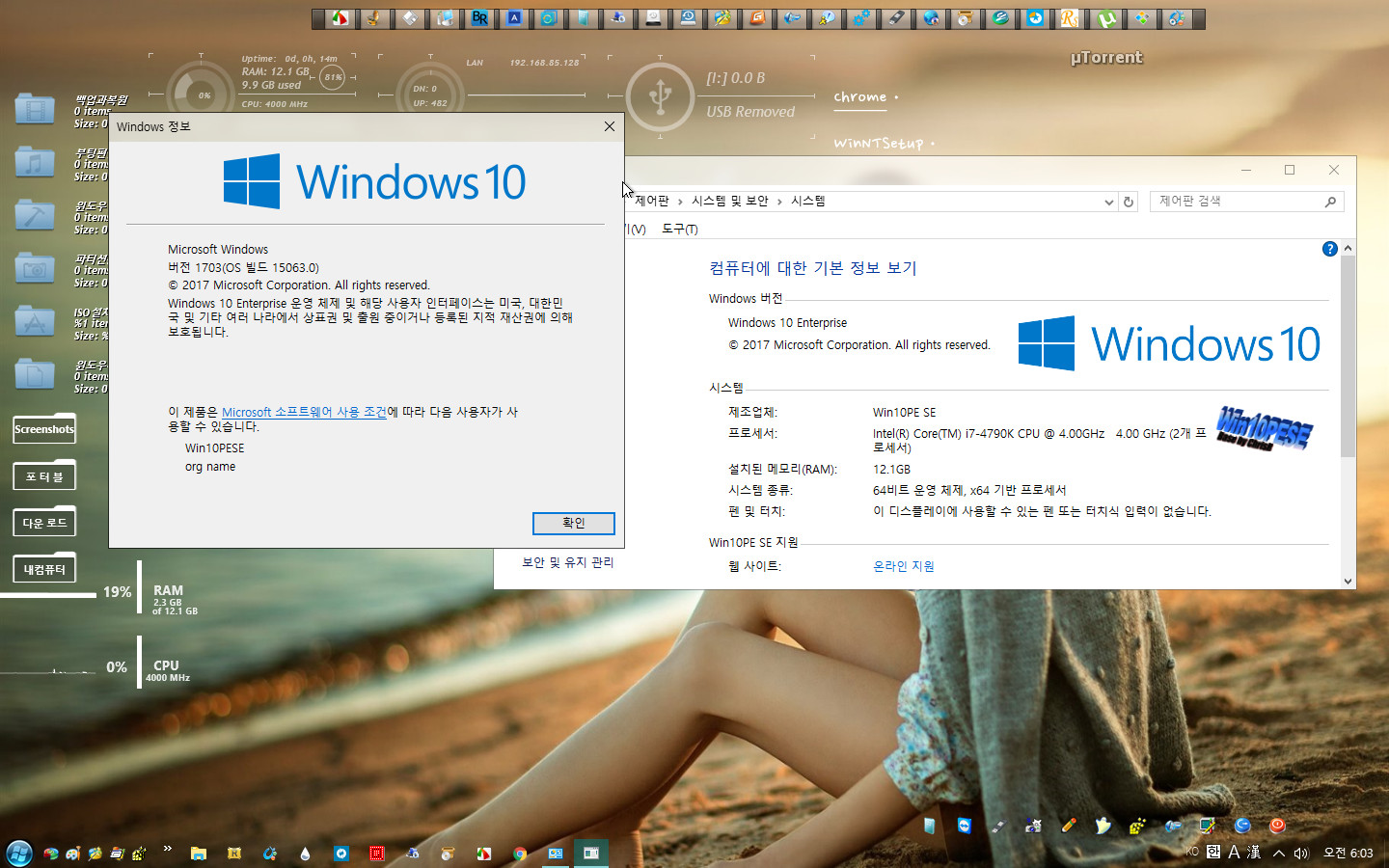Click the scroll-down arrow in System window
Viewport: 1389px width, 868px height.
point(1348,581)
